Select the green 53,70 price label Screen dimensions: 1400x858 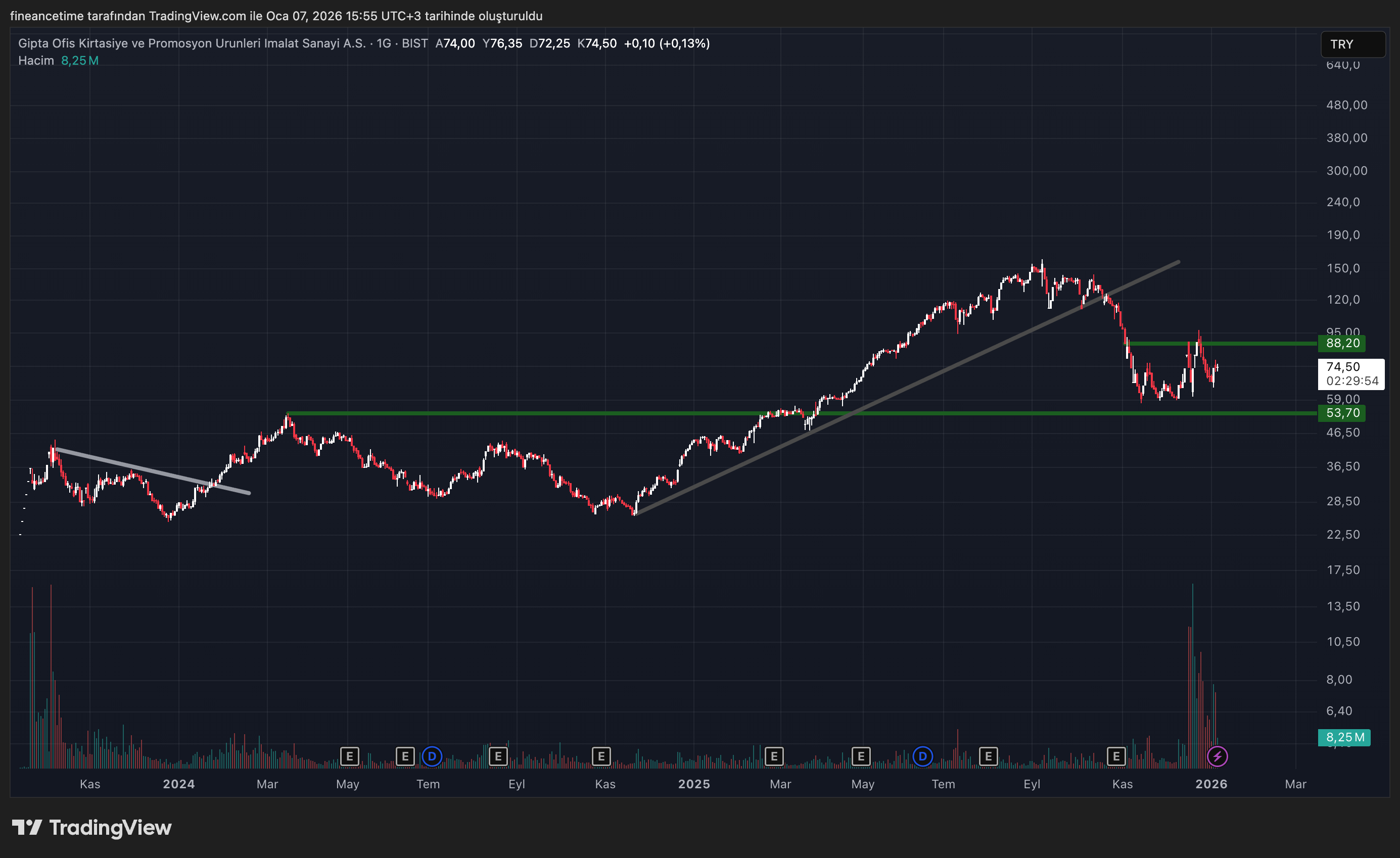[x=1342, y=413]
